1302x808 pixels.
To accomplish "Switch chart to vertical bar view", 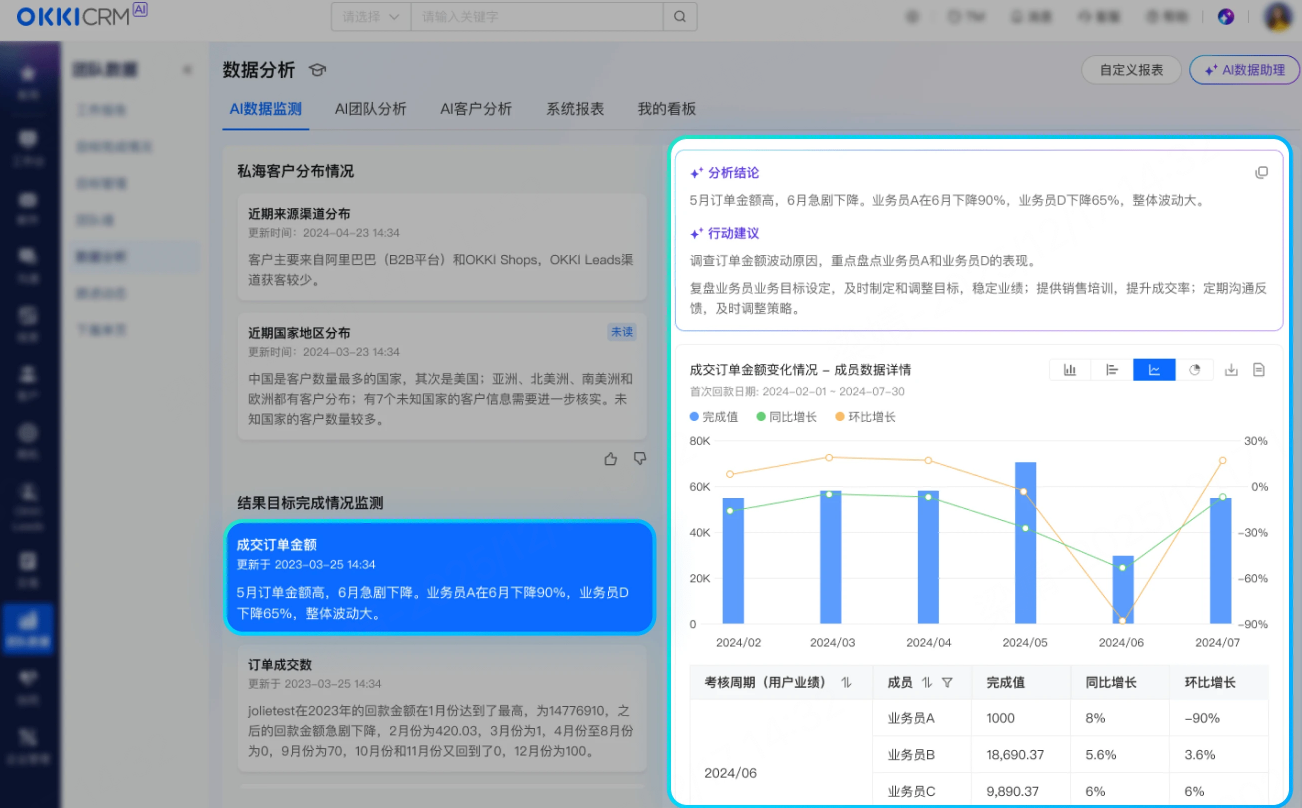I will [1070, 370].
